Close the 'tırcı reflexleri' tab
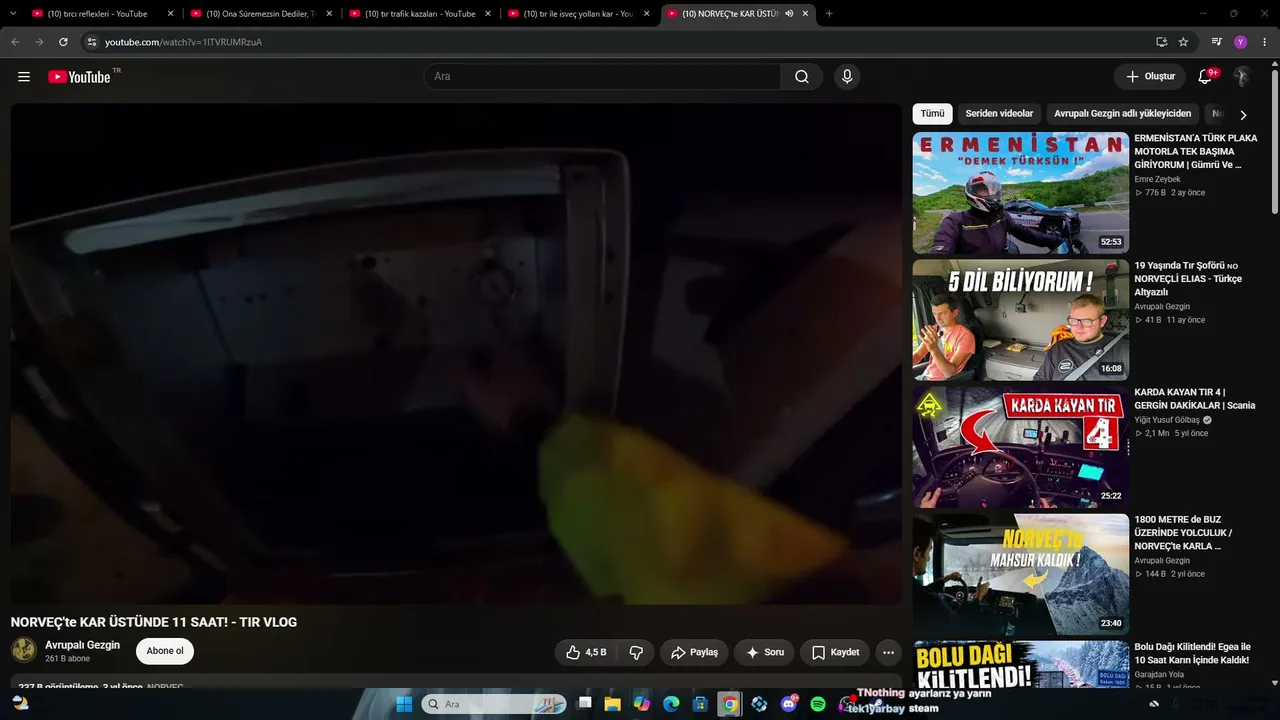This screenshot has height=720, width=1280. (170, 14)
